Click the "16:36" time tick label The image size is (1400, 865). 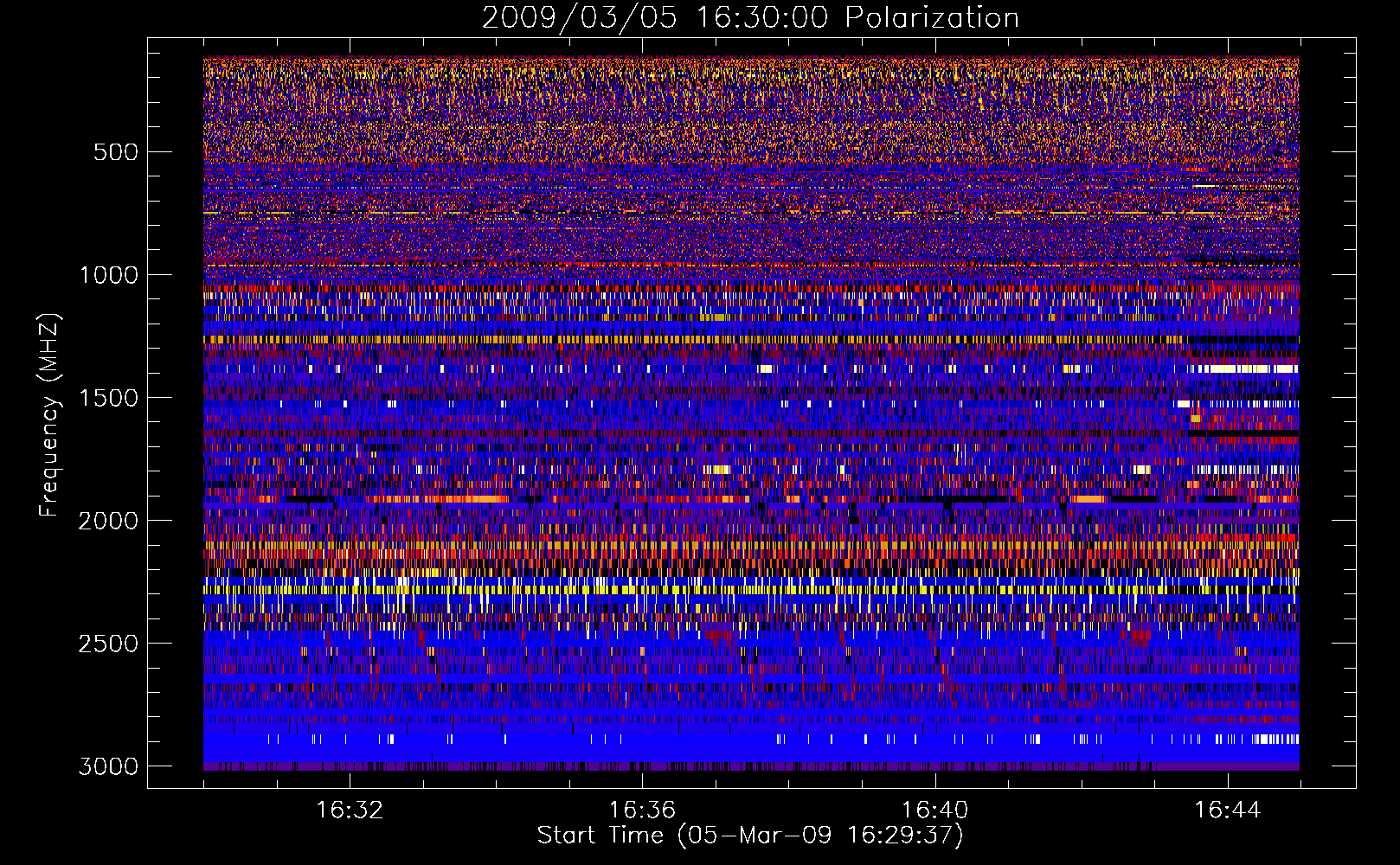642,811
